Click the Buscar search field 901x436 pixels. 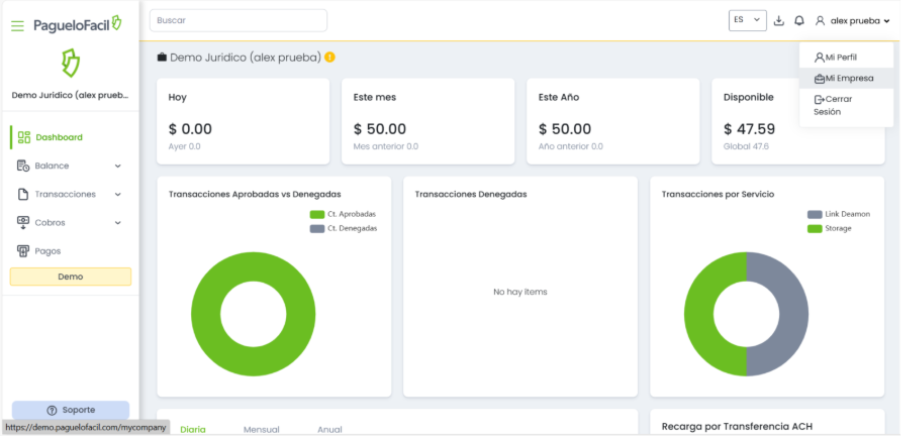point(238,20)
